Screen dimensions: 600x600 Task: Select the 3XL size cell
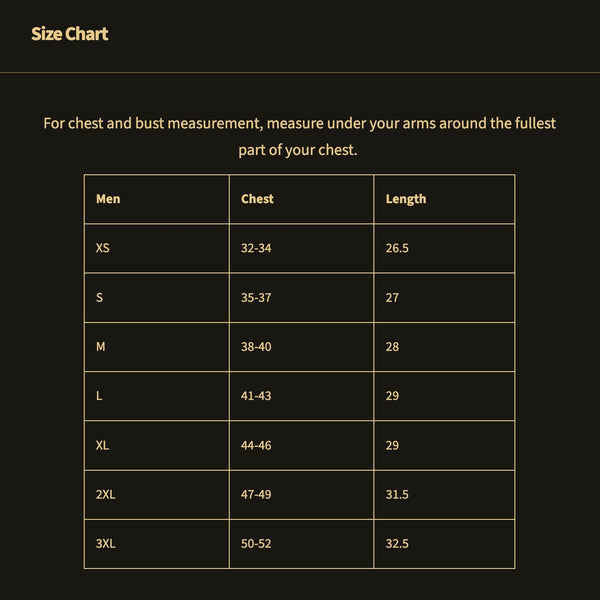106,544
